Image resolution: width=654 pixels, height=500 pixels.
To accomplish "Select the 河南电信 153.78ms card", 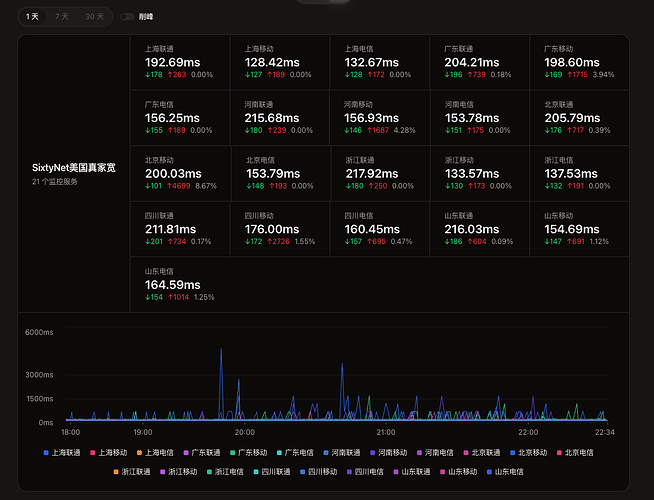I will tap(480, 118).
